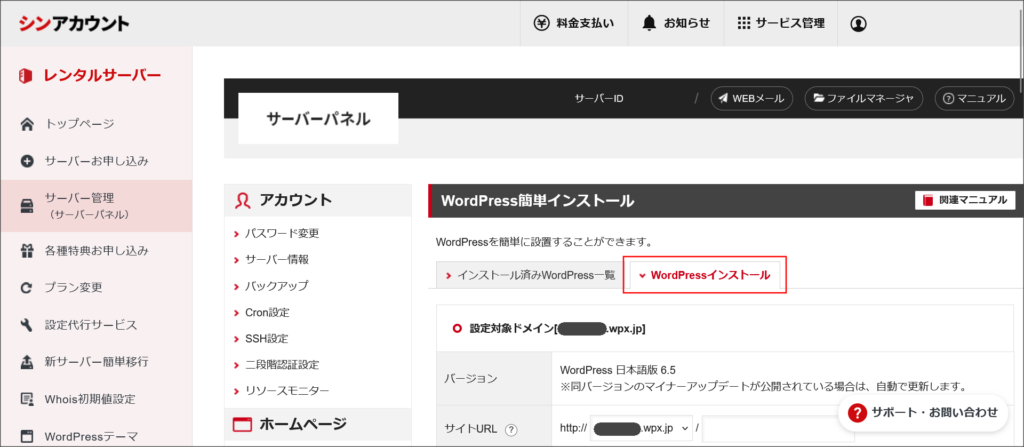
Task: Click the マニュアル question mark icon
Action: (948, 99)
